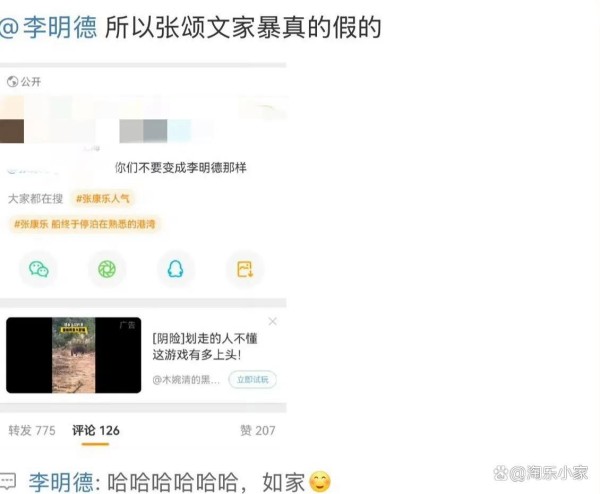Viewport: 600px width, 494px height.
Task: Open the @李明德 mention link
Action: pyautogui.click(x=48, y=28)
